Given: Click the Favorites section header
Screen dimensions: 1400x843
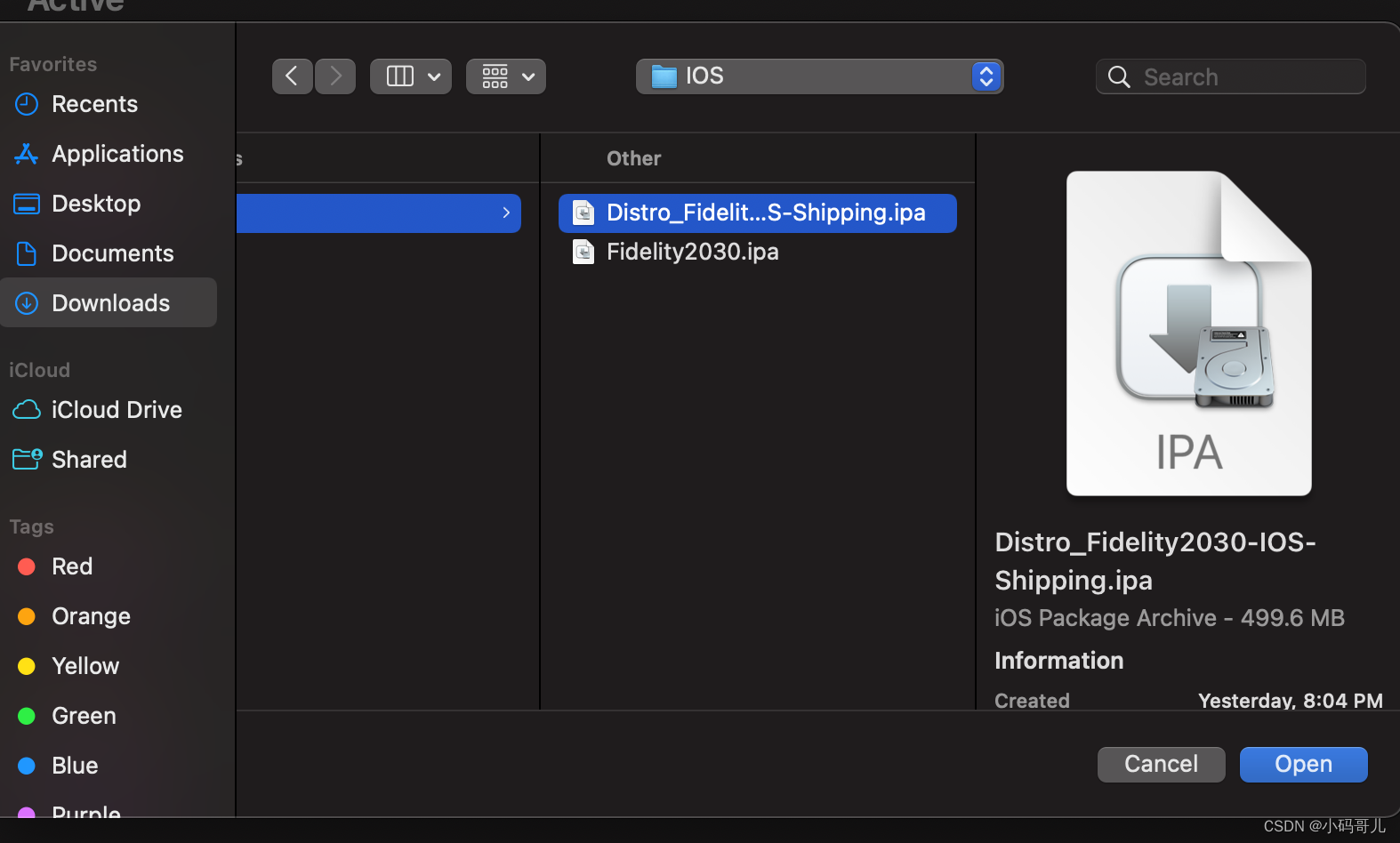Looking at the screenshot, I should [x=53, y=64].
